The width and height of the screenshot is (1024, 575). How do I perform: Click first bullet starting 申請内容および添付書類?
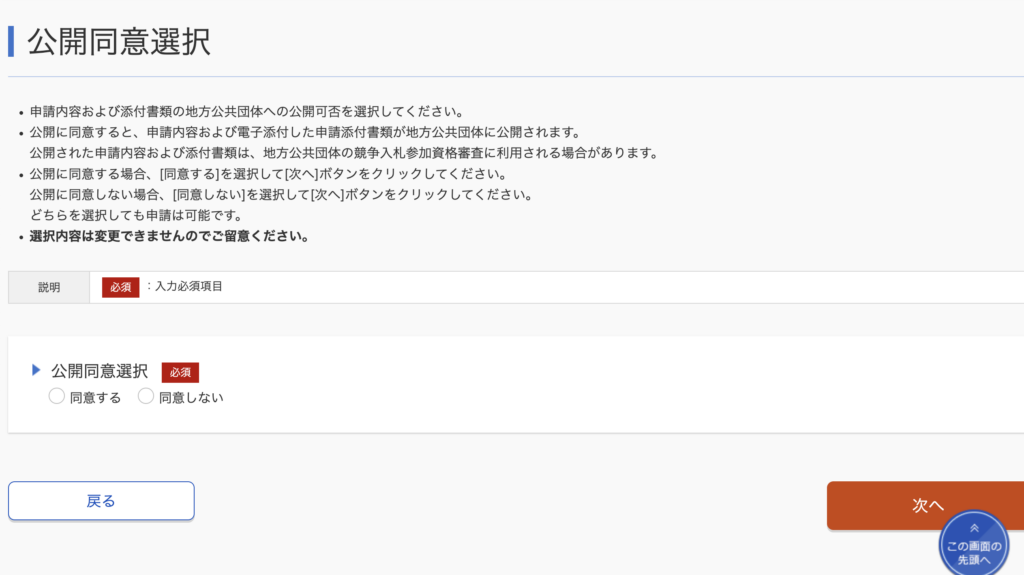pos(246,112)
